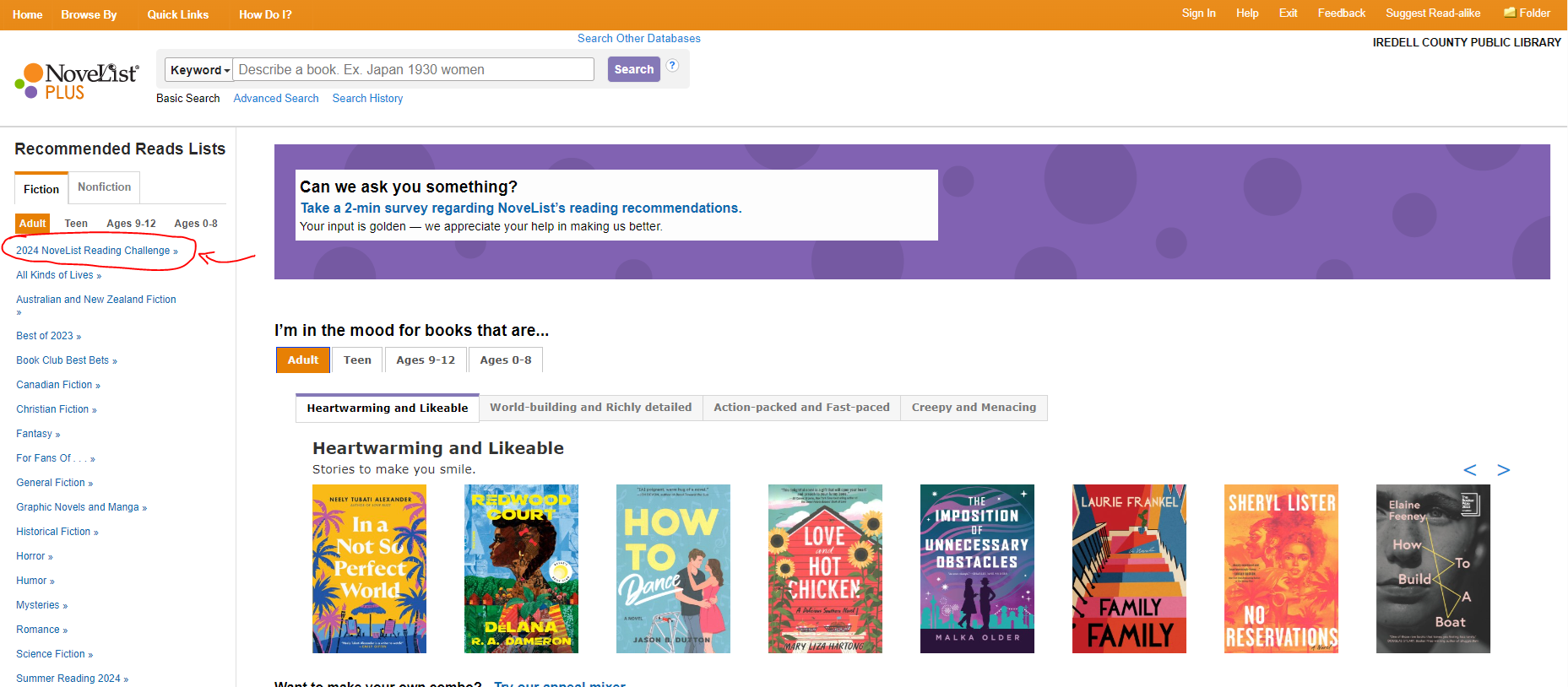1568x687 pixels.
Task: Open the Quick Links menu
Action: point(177,14)
